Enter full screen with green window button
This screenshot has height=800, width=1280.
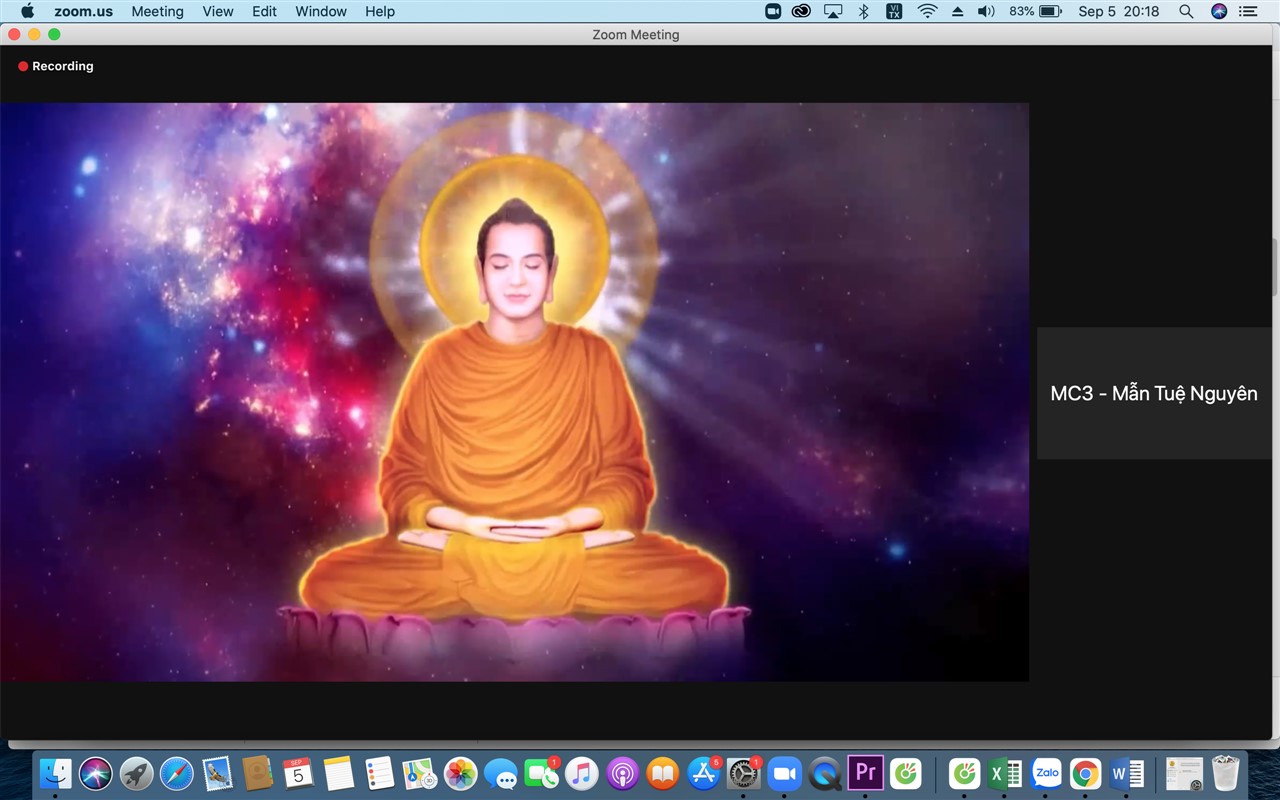pos(54,34)
